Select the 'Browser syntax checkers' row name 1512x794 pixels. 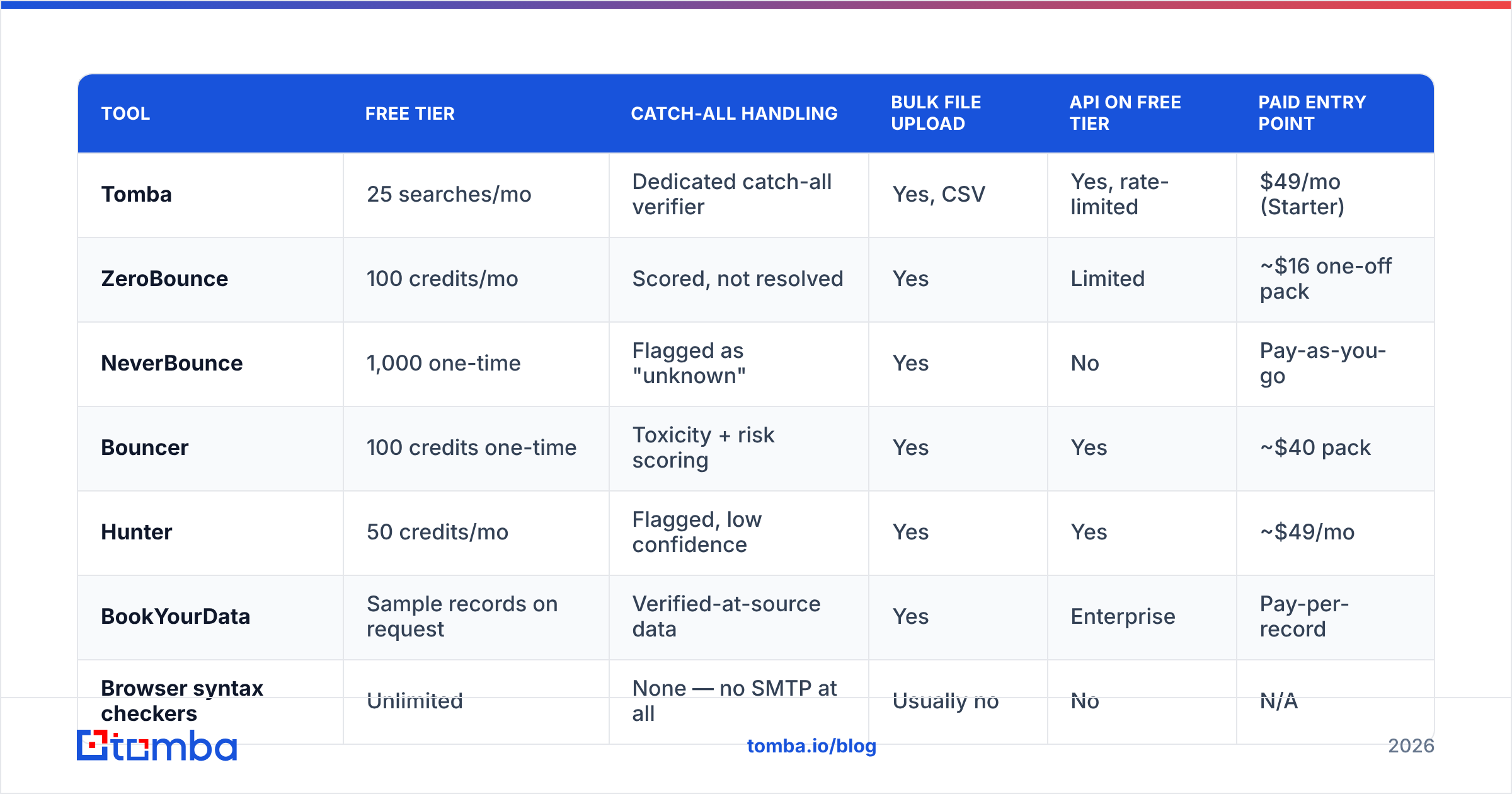point(182,701)
